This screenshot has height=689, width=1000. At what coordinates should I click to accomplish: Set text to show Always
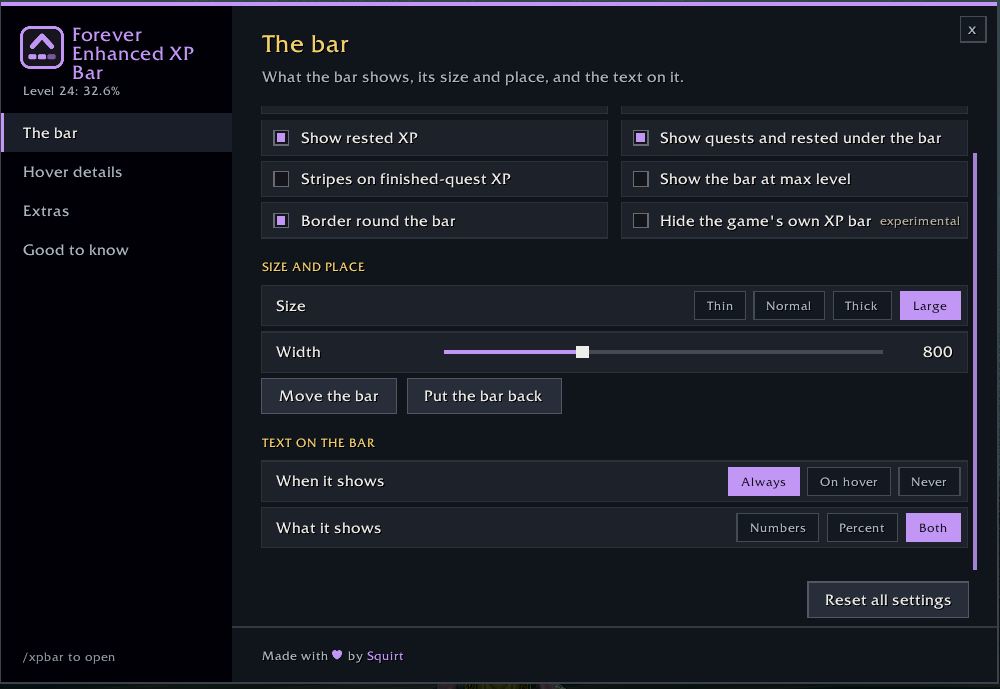(x=763, y=482)
